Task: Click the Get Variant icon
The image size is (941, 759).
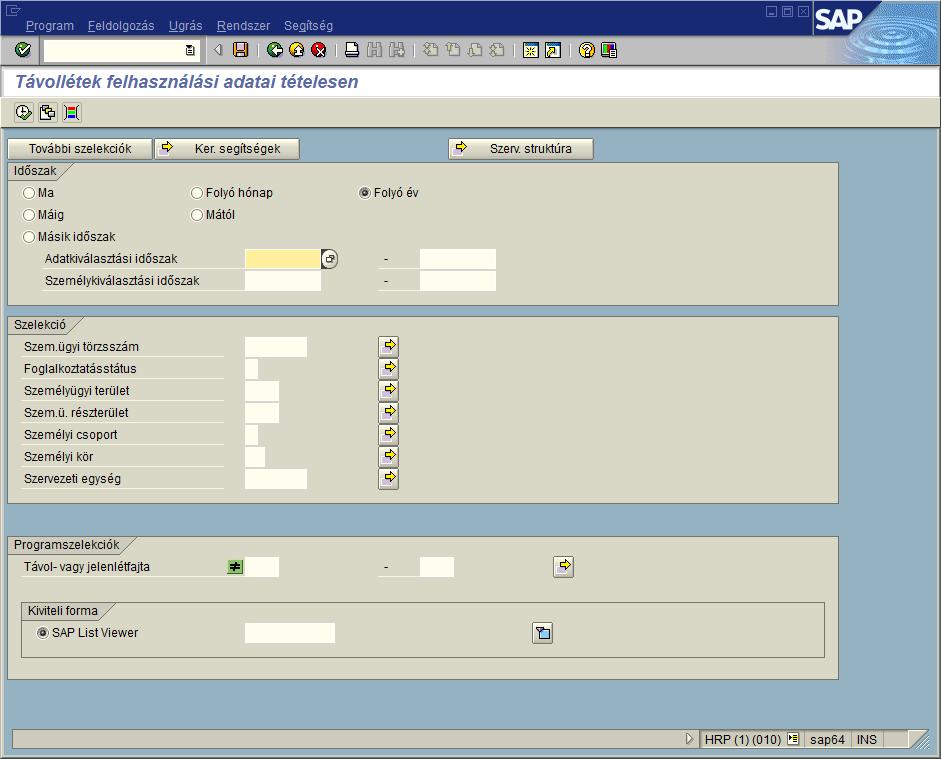Action: pos(47,112)
